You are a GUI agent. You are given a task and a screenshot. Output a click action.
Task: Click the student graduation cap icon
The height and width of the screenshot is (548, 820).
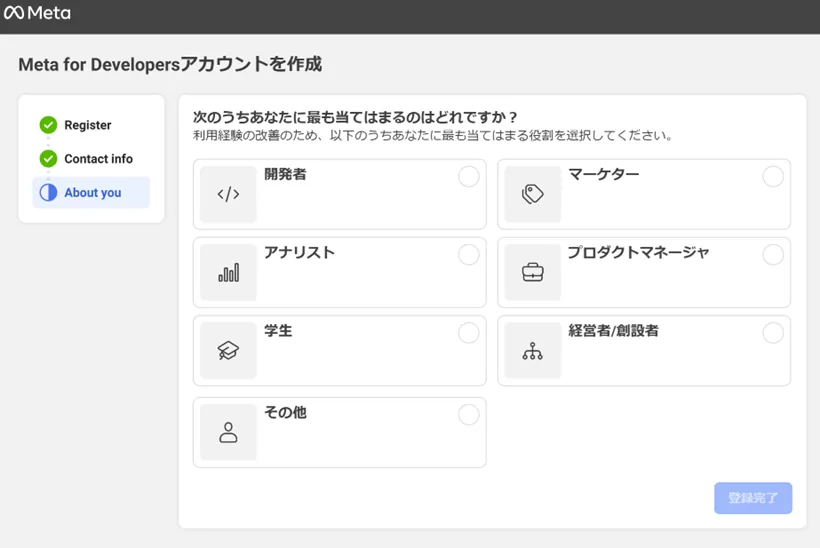coord(229,350)
